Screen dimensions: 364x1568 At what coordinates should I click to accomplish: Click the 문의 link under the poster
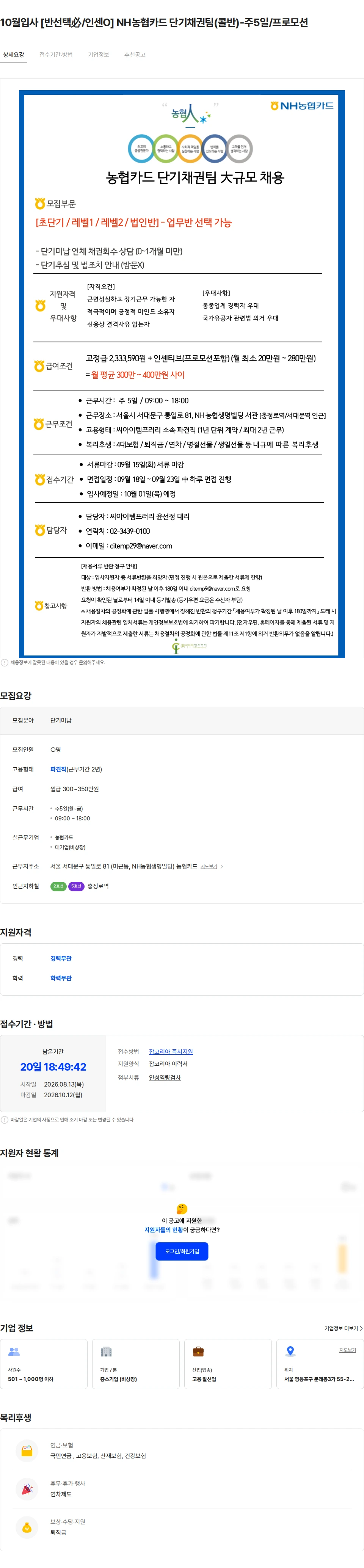click(83, 662)
